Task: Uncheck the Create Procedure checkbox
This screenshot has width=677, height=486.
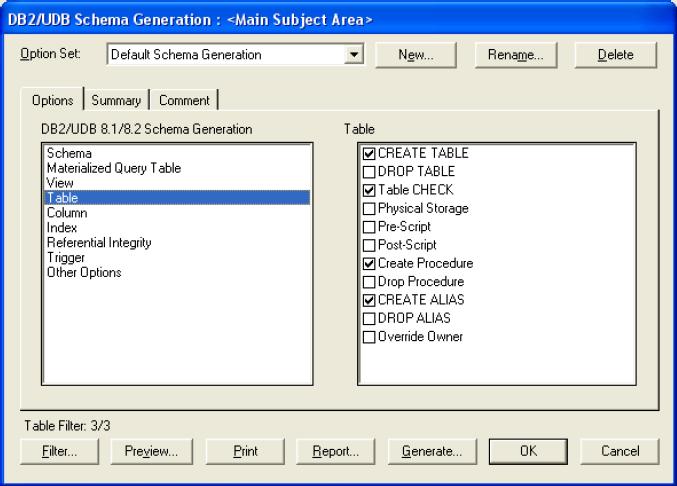Action: point(369,264)
